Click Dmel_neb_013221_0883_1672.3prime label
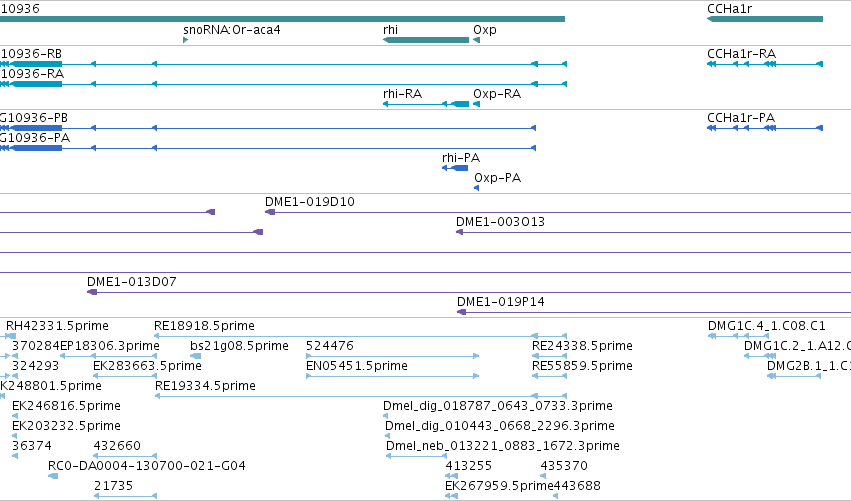 [503, 446]
